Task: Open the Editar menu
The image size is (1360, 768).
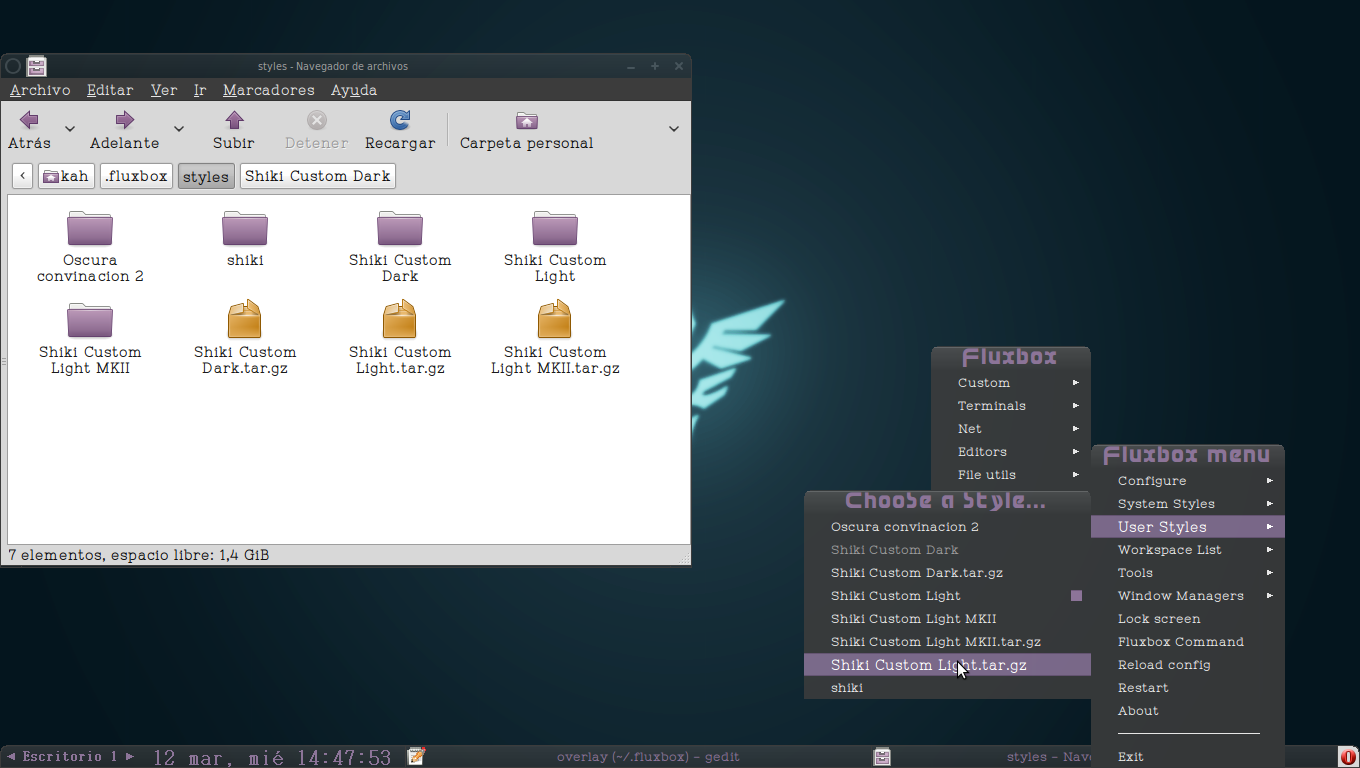Action: [x=110, y=90]
